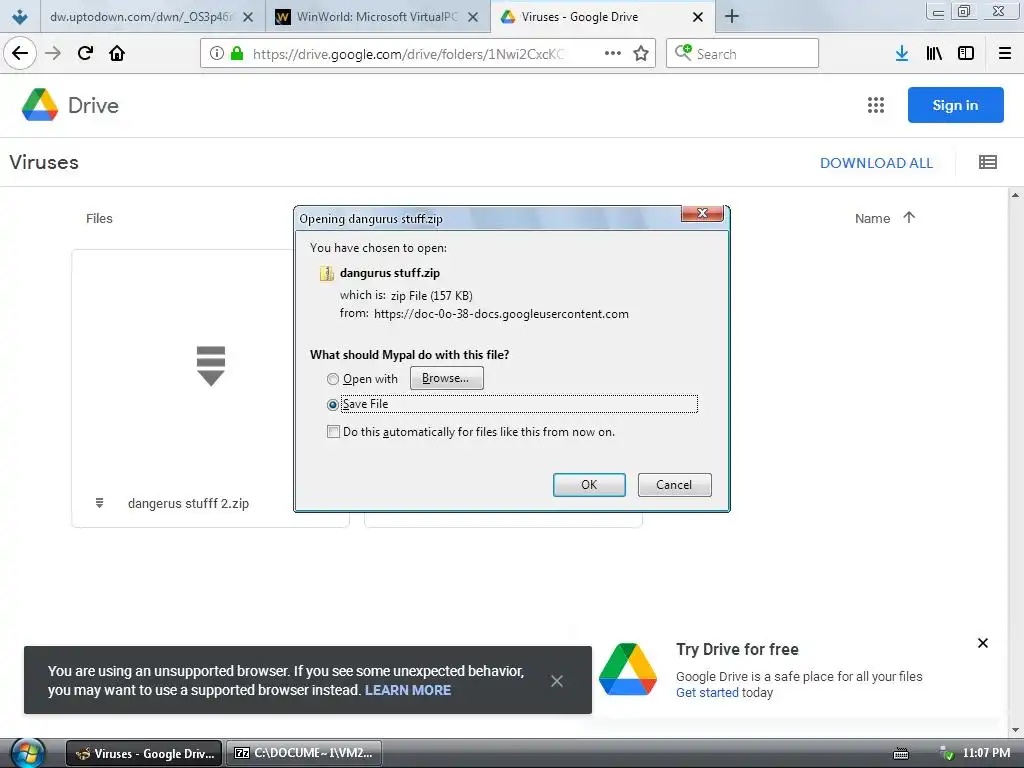Screen dimensions: 1024x768
Task: Go back using the browser back arrow
Action: (20, 53)
